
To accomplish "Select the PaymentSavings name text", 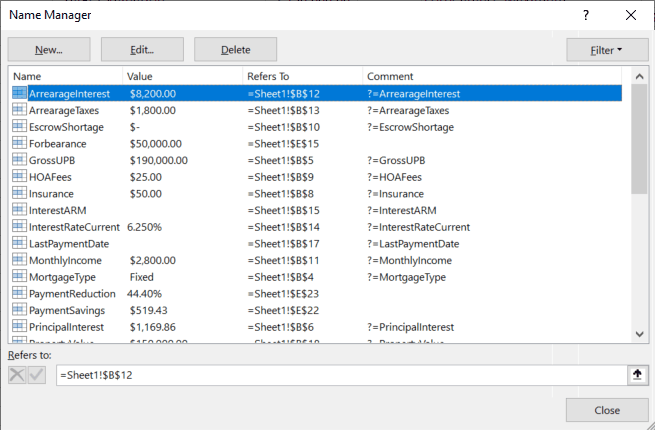I will [67, 311].
